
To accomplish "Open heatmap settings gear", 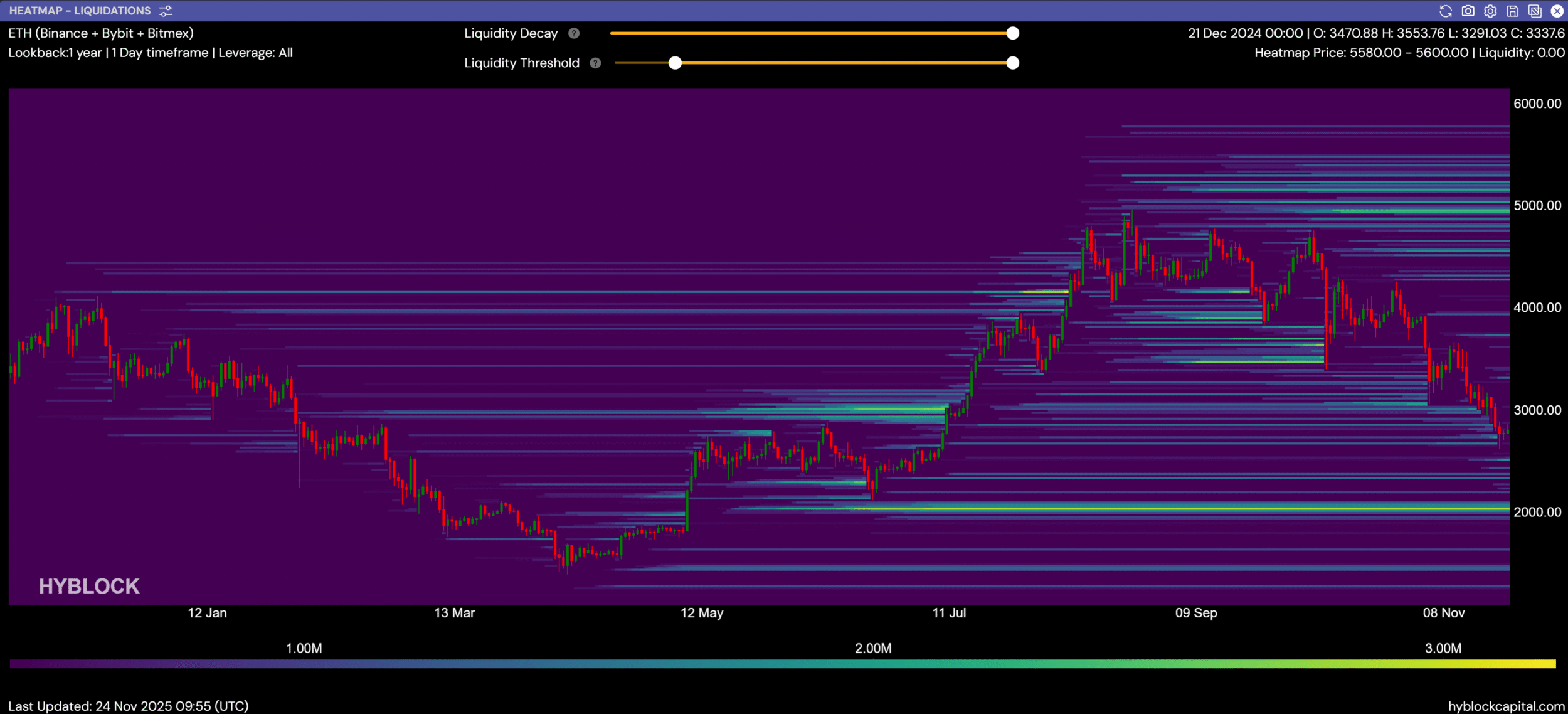I will tap(1490, 11).
